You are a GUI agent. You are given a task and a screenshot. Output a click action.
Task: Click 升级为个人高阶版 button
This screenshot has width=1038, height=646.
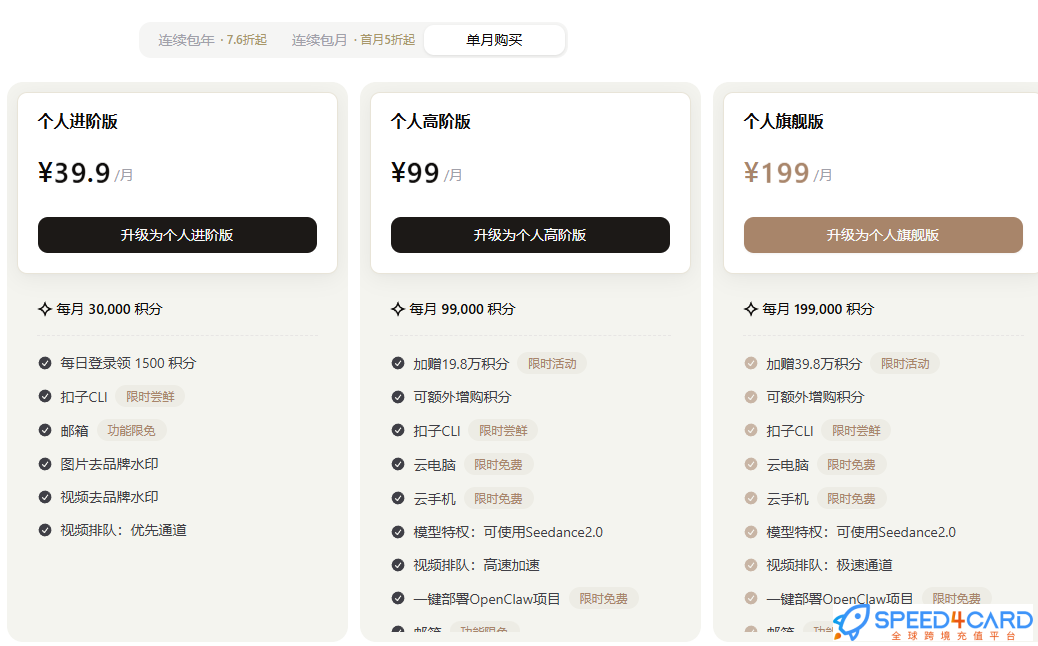pos(530,235)
